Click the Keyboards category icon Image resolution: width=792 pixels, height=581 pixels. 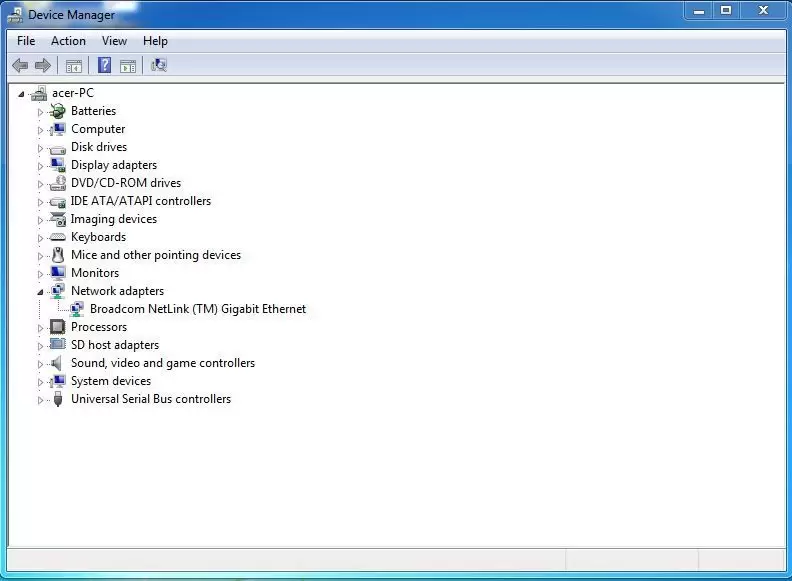coord(58,237)
